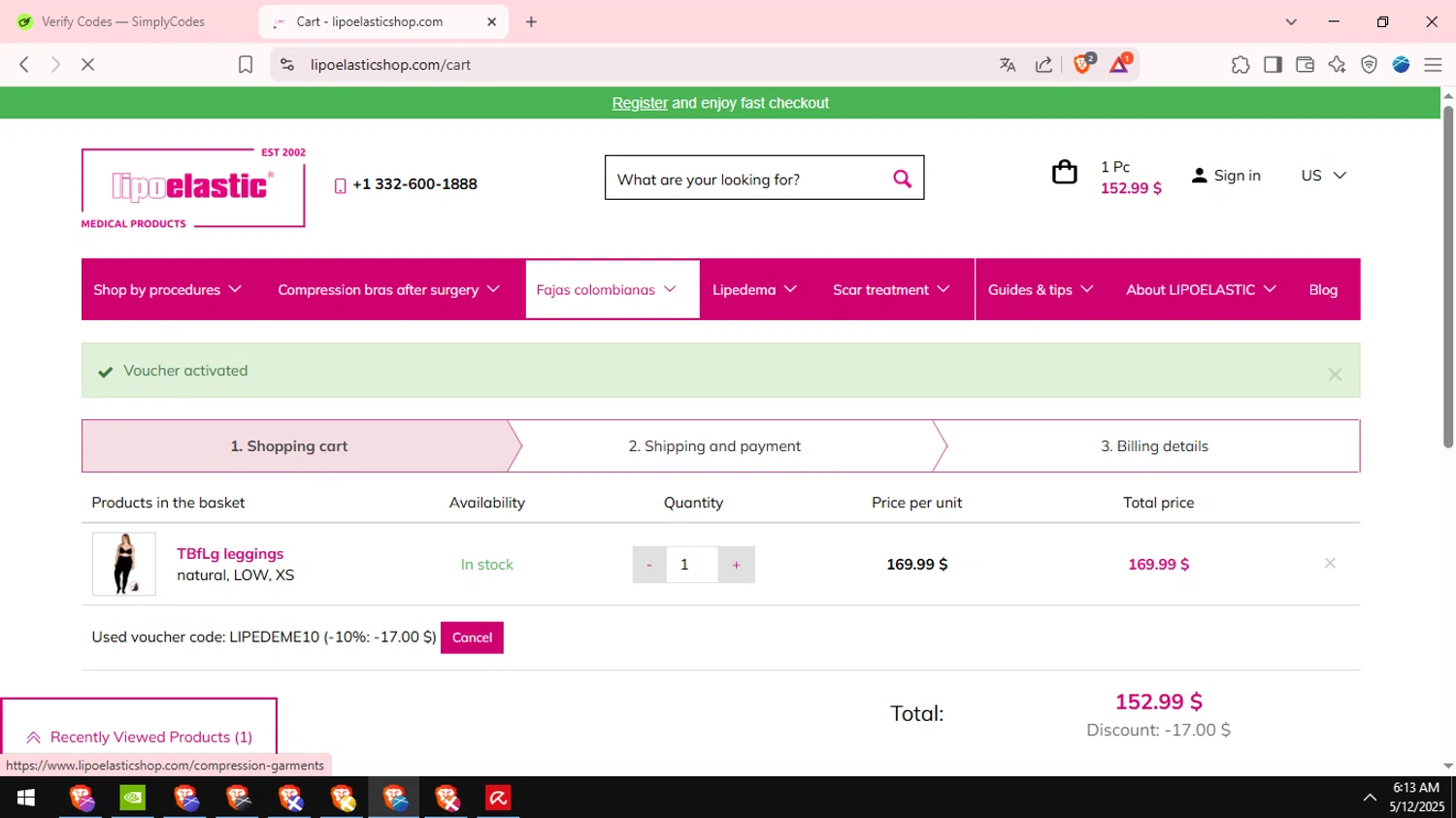Toggle the browser sidebar panel icon
The height and width of the screenshot is (818, 1456).
tap(1273, 65)
